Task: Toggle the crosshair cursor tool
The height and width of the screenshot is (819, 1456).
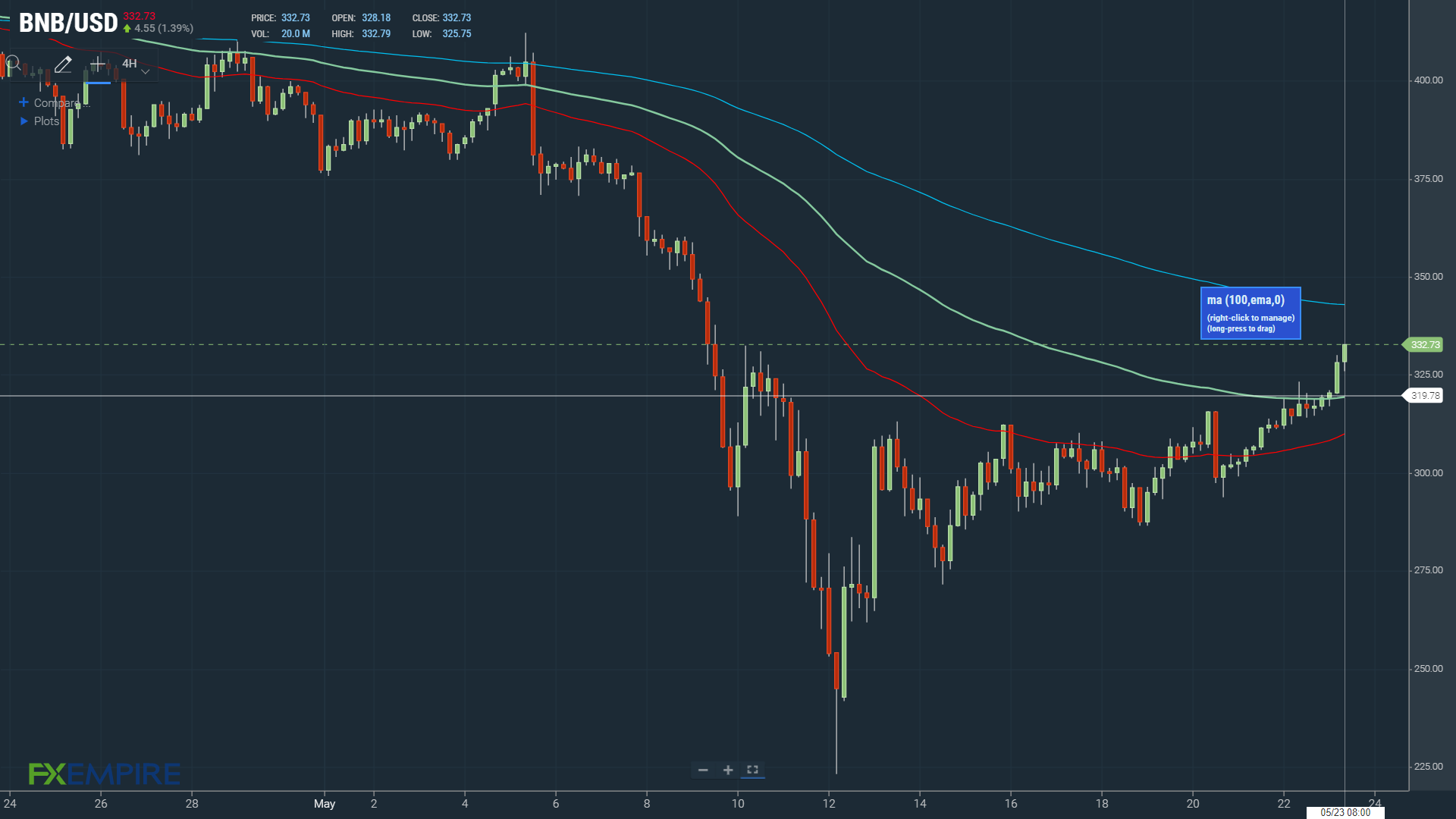Action: point(97,64)
